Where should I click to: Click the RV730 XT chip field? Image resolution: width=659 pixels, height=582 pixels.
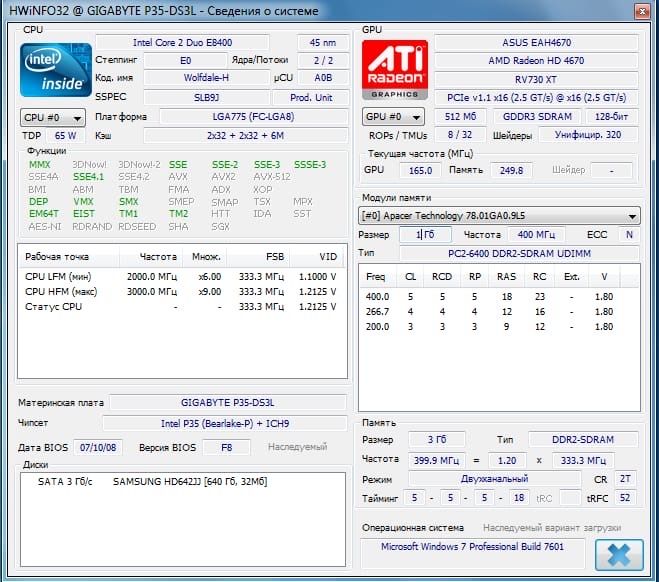click(x=536, y=79)
